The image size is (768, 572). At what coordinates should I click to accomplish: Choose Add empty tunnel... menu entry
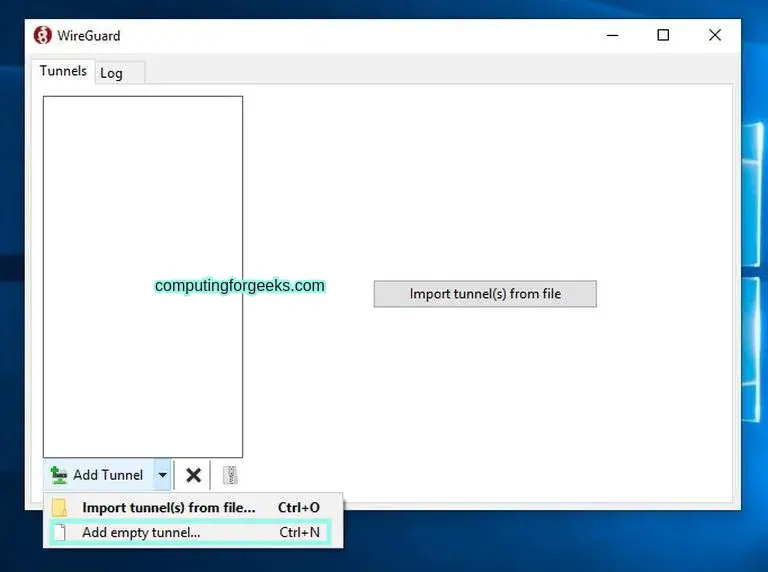pyautogui.click(x=191, y=532)
